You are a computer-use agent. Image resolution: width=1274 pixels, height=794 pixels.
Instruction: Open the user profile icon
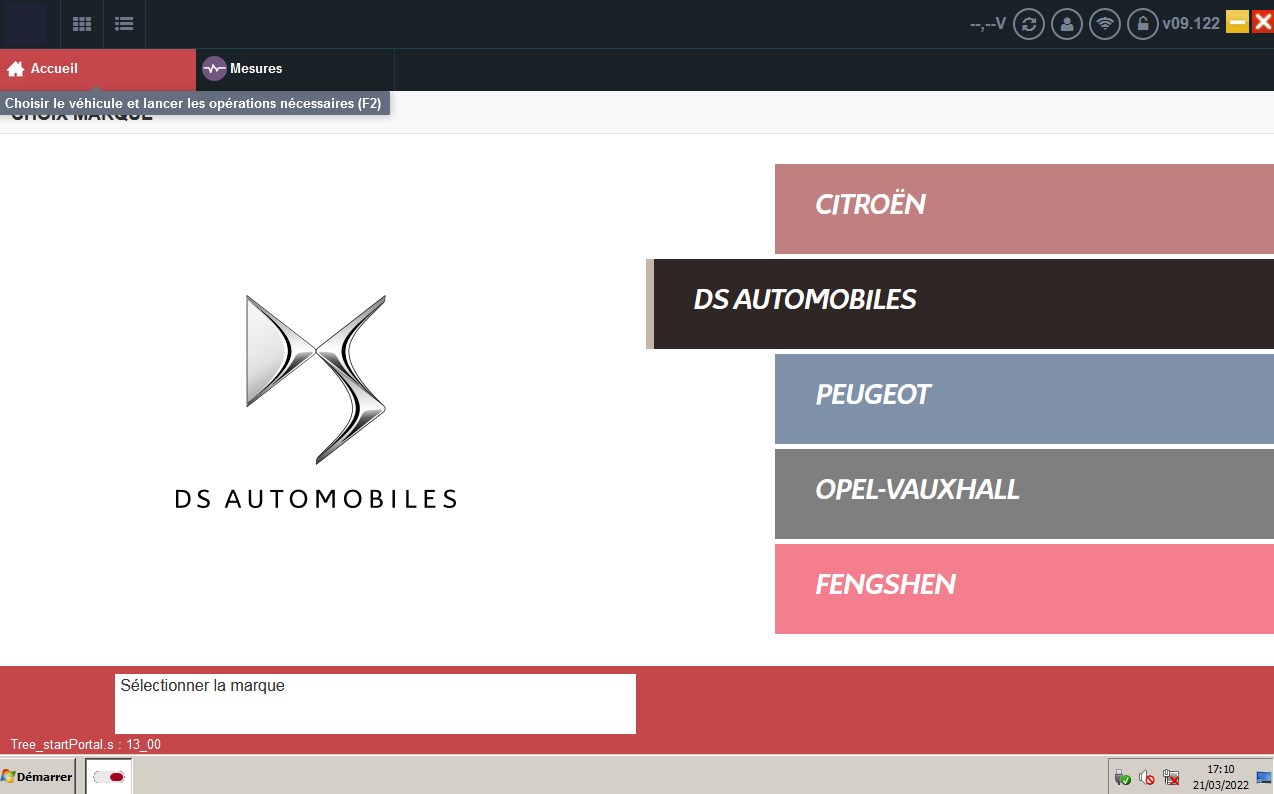click(1067, 24)
